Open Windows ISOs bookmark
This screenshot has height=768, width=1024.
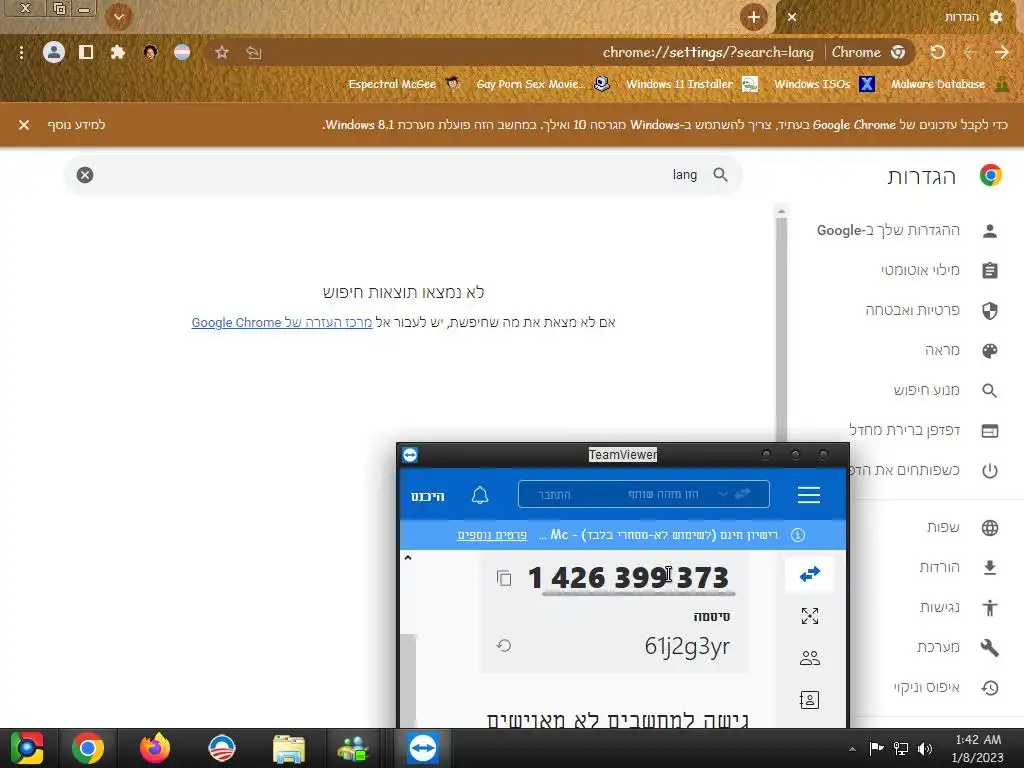(x=824, y=84)
